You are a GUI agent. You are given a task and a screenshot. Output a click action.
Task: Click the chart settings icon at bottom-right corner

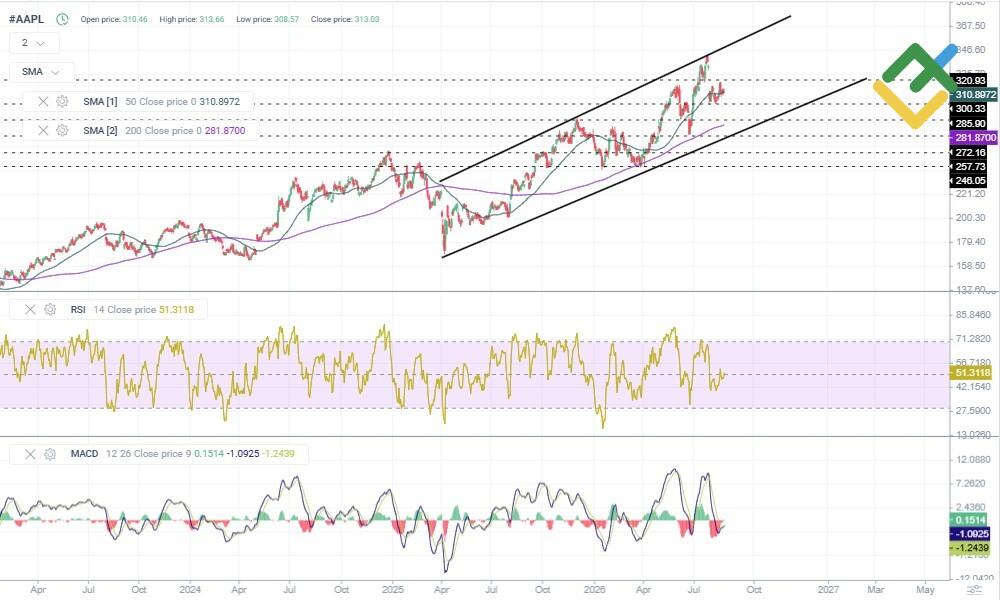point(974,590)
